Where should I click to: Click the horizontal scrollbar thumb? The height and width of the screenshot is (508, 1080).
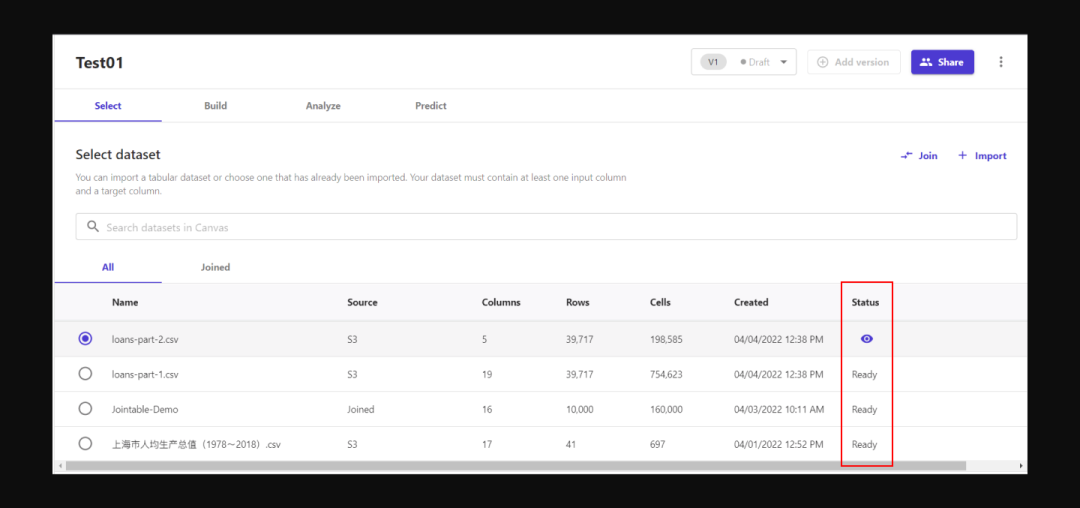[x=516, y=466]
